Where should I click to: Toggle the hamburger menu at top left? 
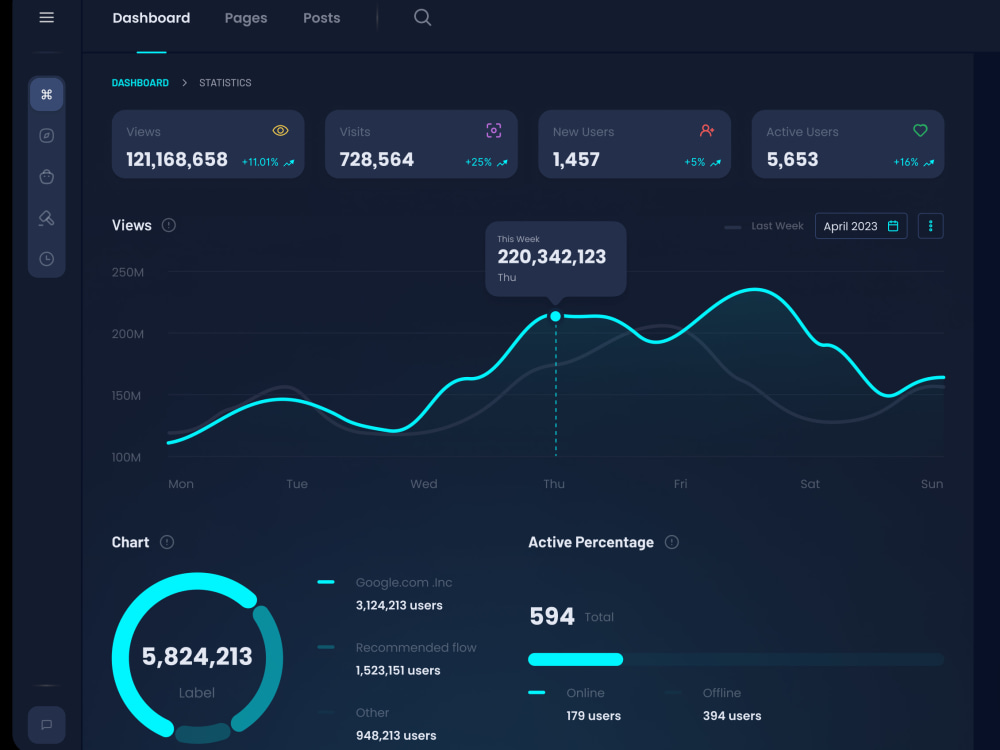46,17
